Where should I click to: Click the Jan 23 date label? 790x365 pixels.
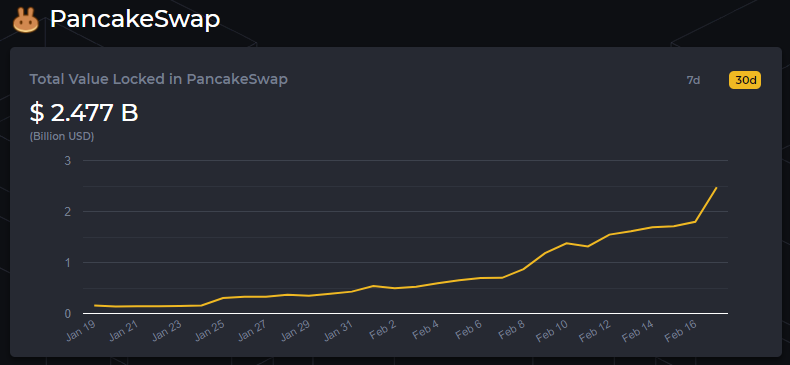(x=167, y=330)
